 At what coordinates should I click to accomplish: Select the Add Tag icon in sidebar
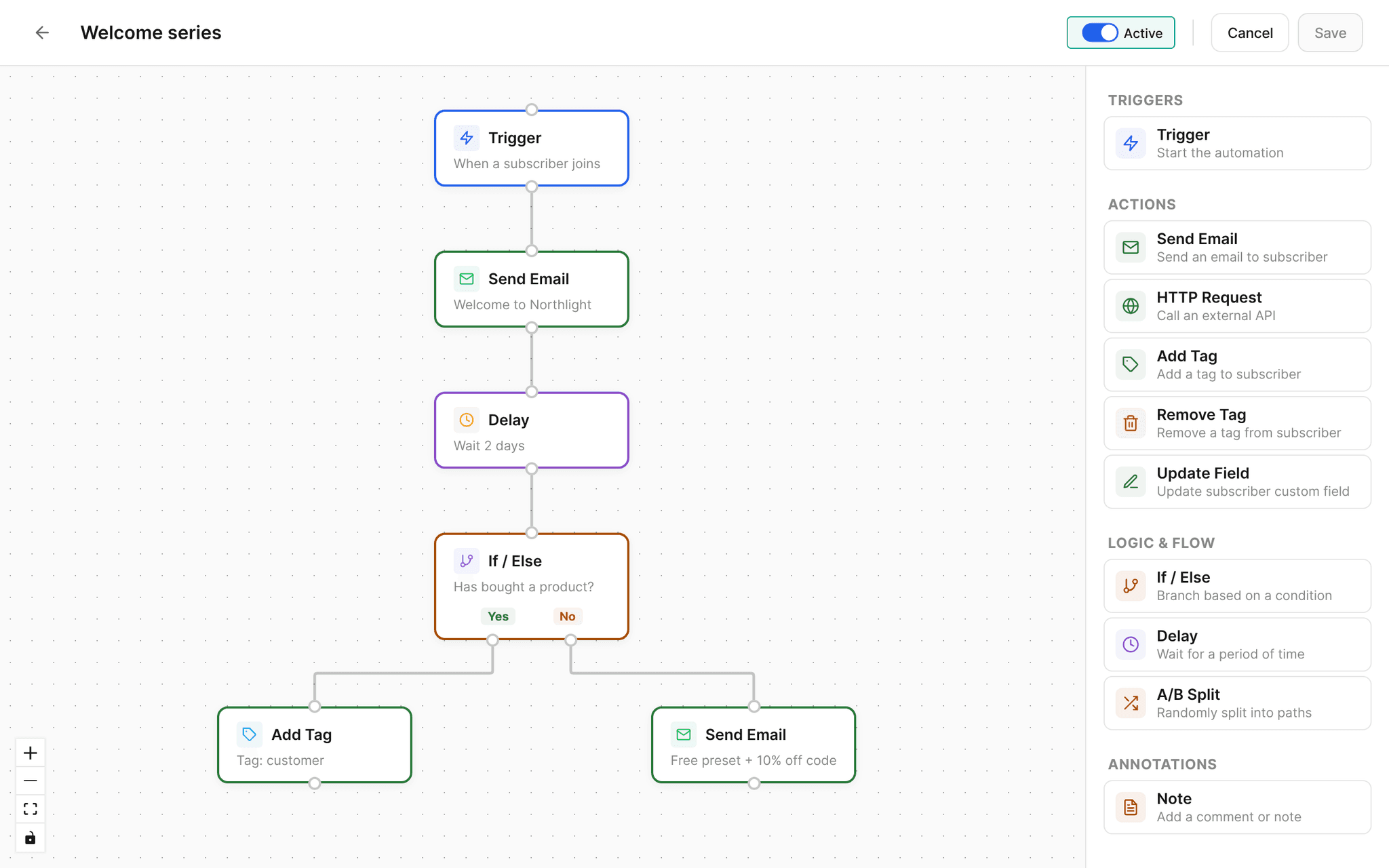1131,364
